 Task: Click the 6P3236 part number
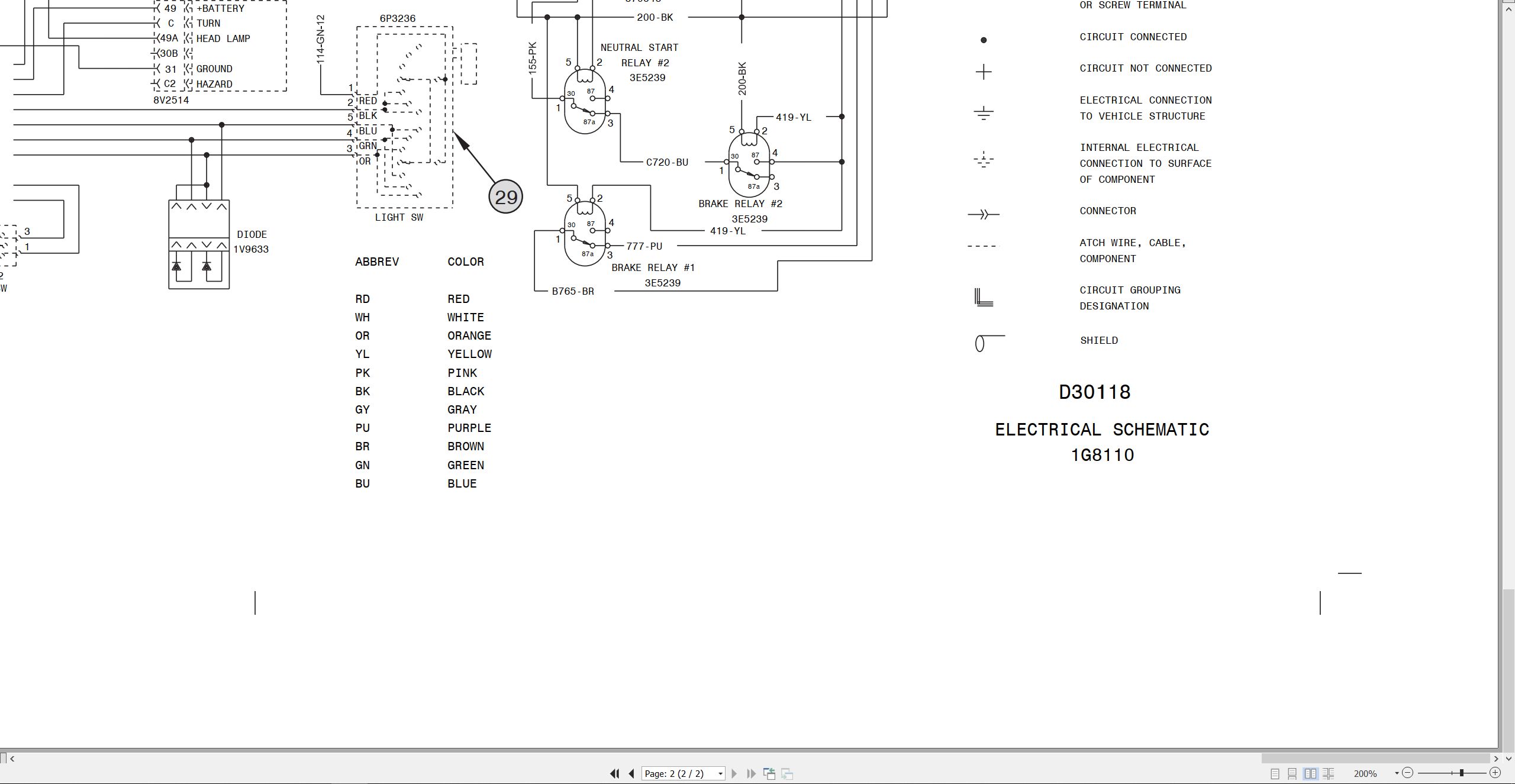tap(398, 18)
